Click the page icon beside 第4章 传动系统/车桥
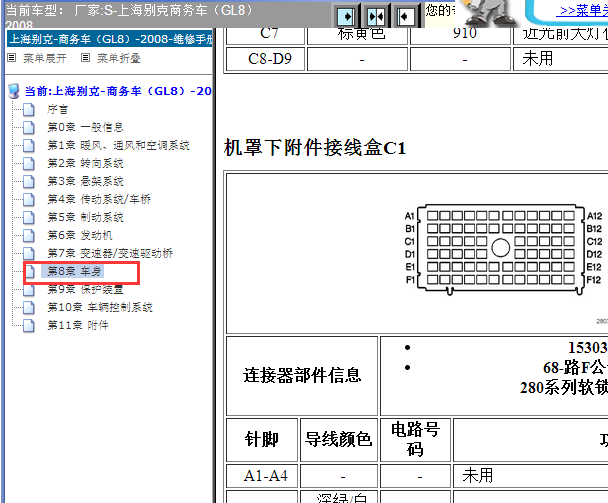The width and height of the screenshot is (608, 503). [x=29, y=200]
